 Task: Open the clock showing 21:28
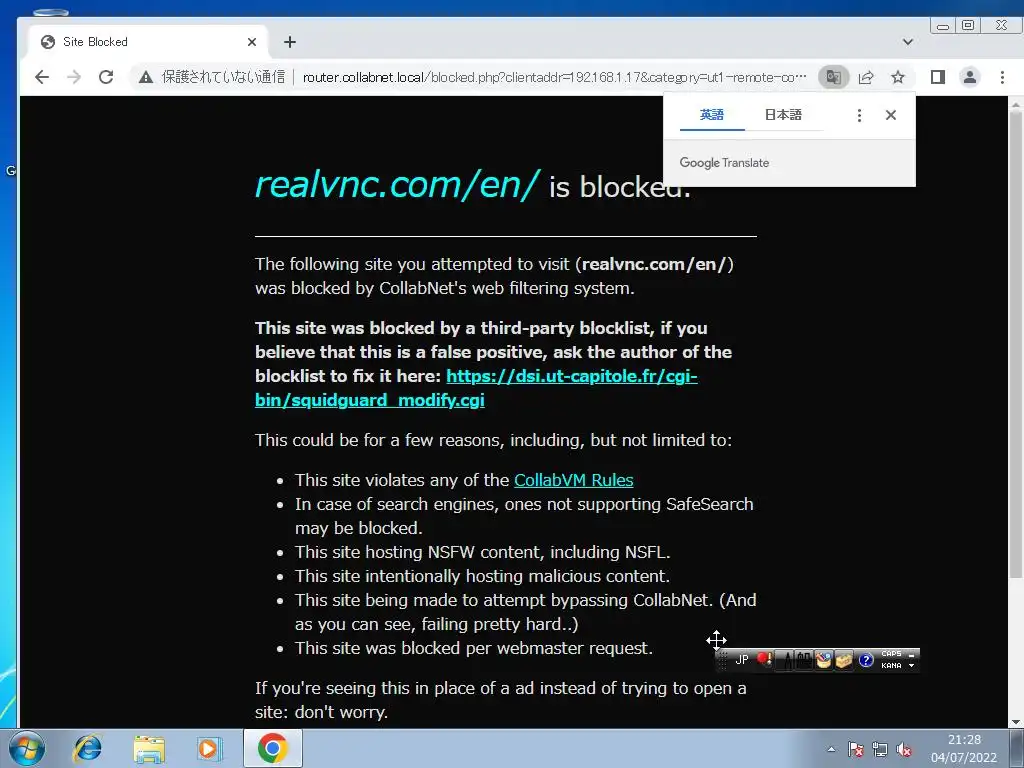coord(964,748)
